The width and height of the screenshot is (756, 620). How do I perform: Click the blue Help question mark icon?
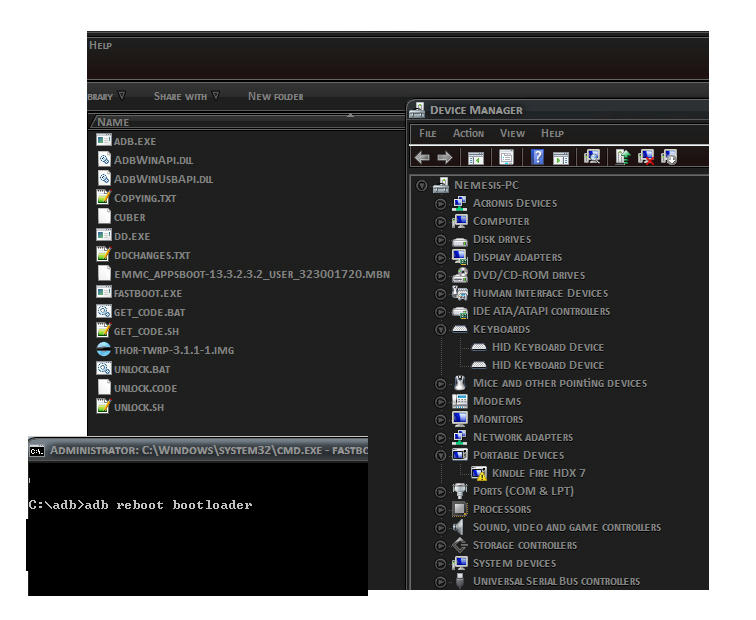coord(538,157)
